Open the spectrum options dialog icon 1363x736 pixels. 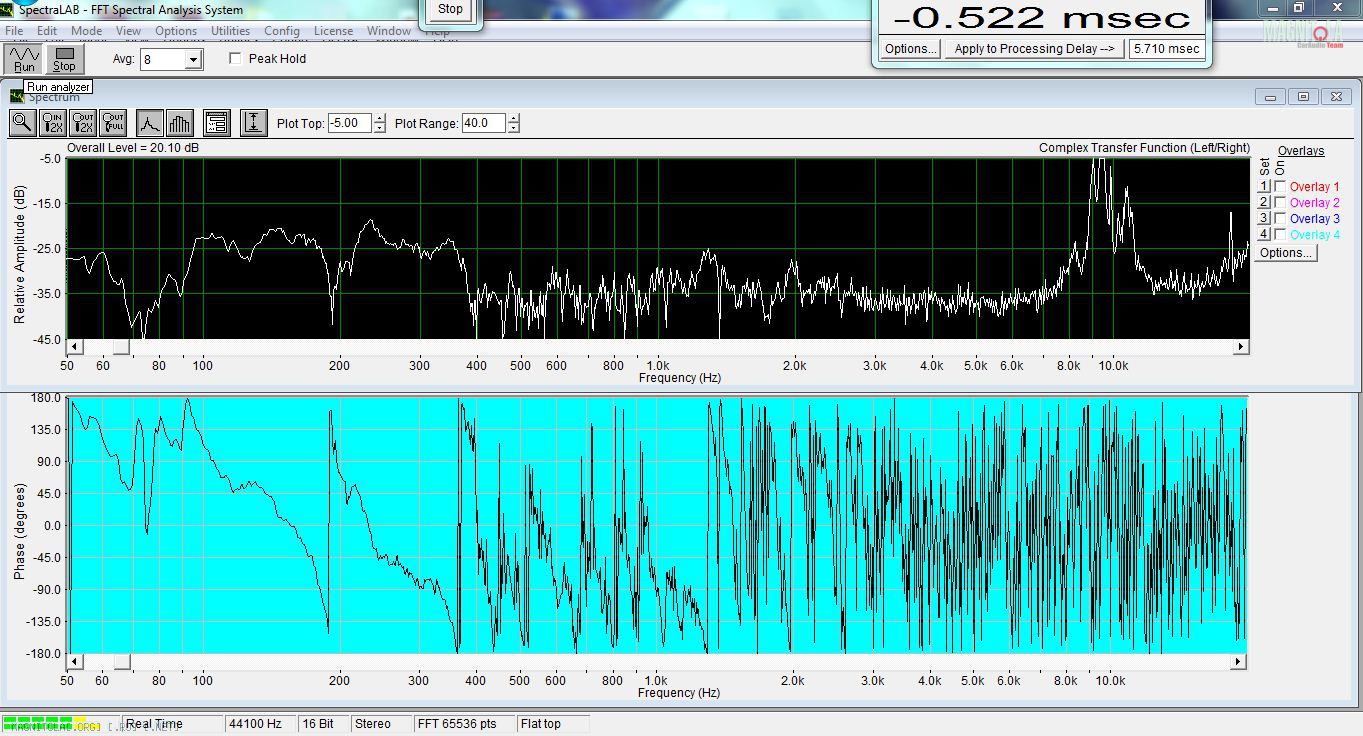[216, 123]
